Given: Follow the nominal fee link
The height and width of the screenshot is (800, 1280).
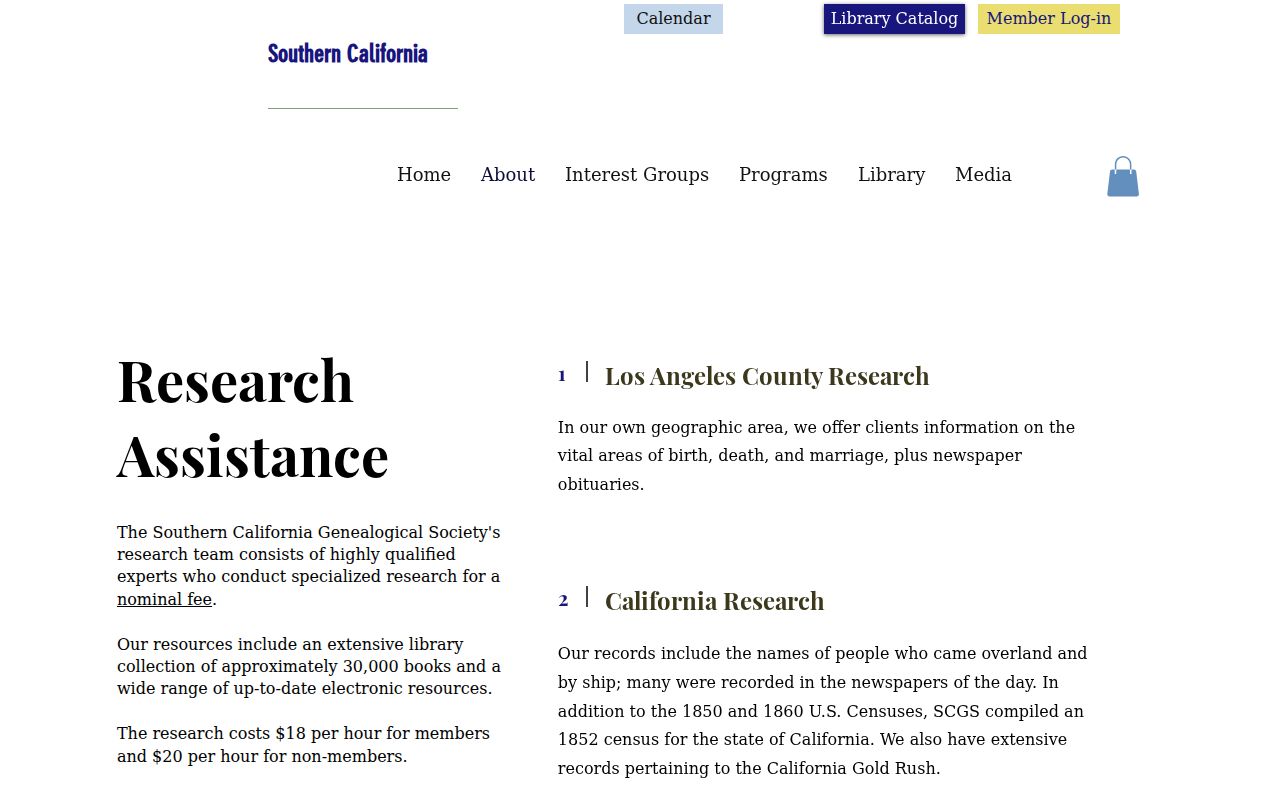Looking at the screenshot, I should click(x=164, y=600).
